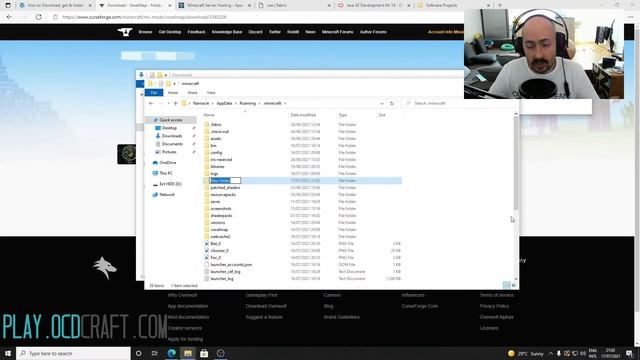Viewport: 640px width, 360px height.
Task: Open Pictures in the navigation pane
Action: click(x=169, y=152)
